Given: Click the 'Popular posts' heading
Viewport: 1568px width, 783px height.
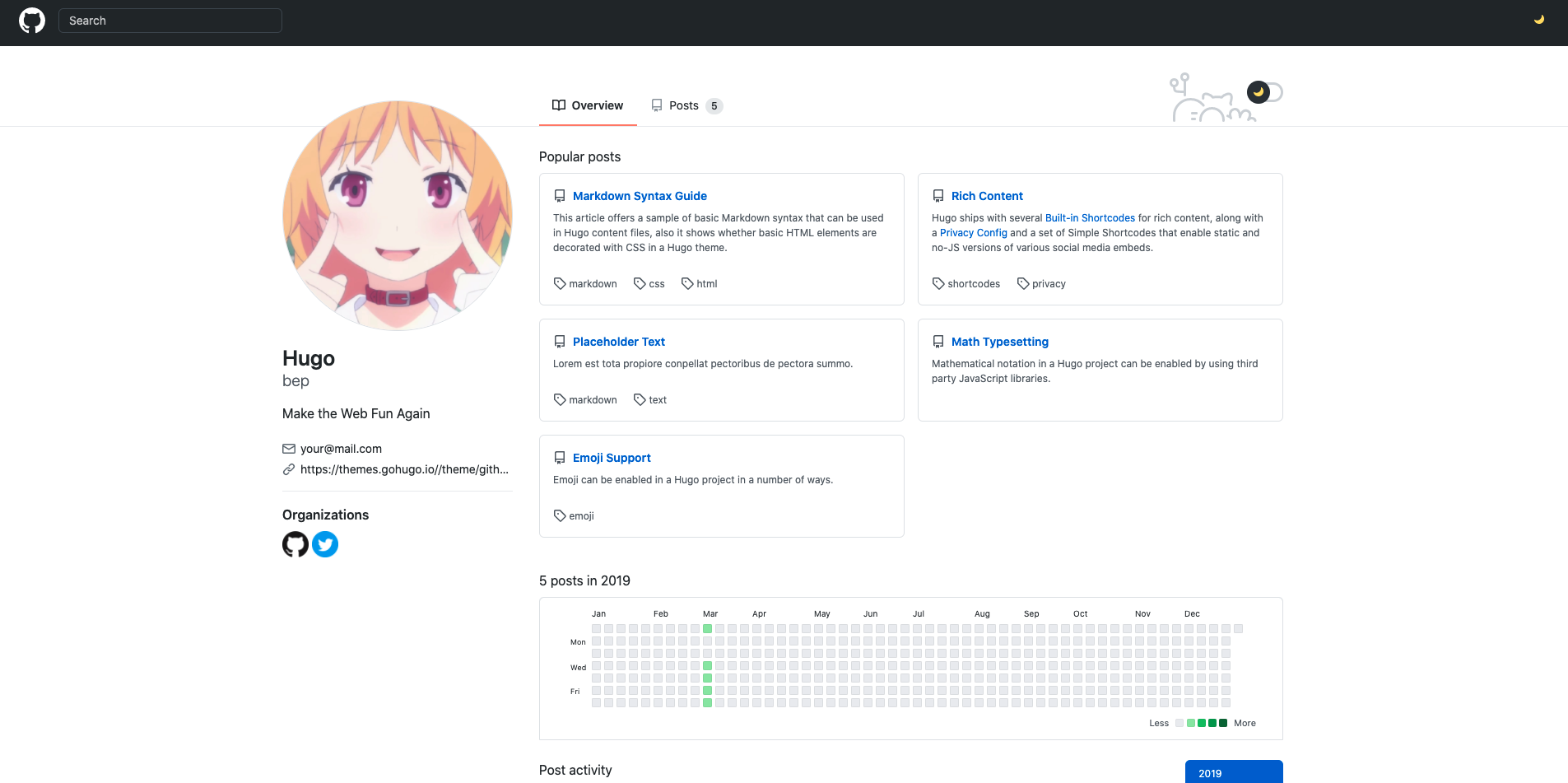Looking at the screenshot, I should 579,156.
